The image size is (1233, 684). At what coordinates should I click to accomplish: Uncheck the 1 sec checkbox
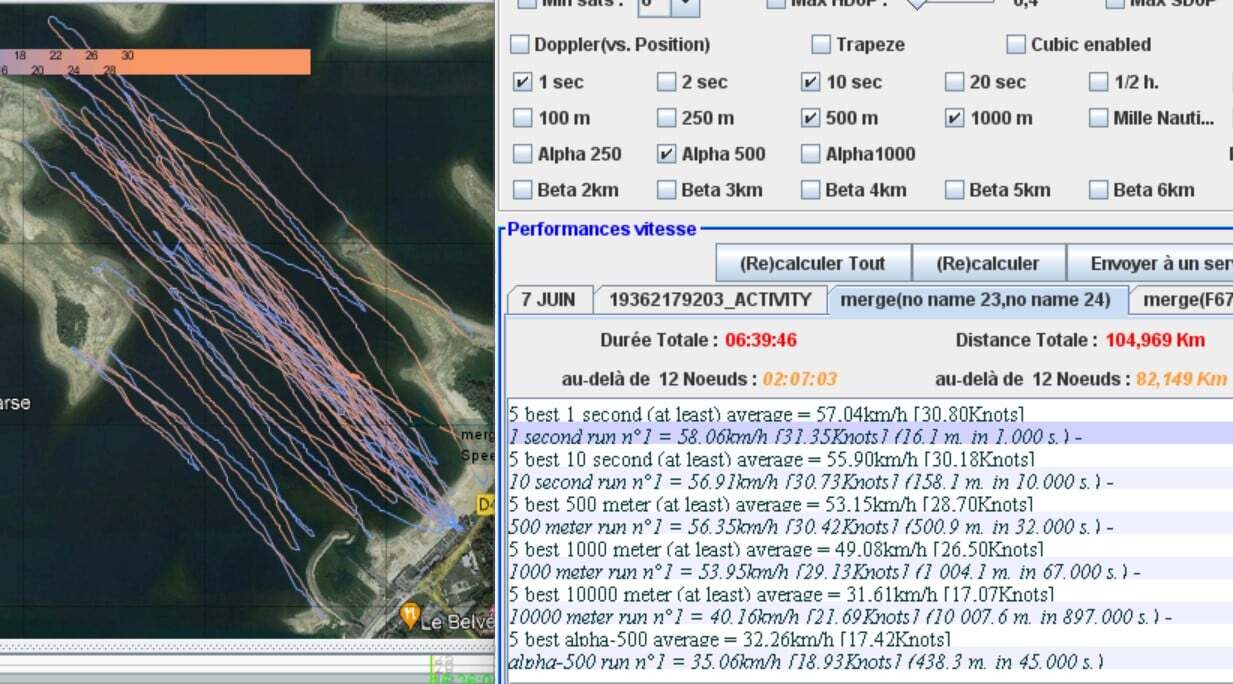(x=522, y=82)
